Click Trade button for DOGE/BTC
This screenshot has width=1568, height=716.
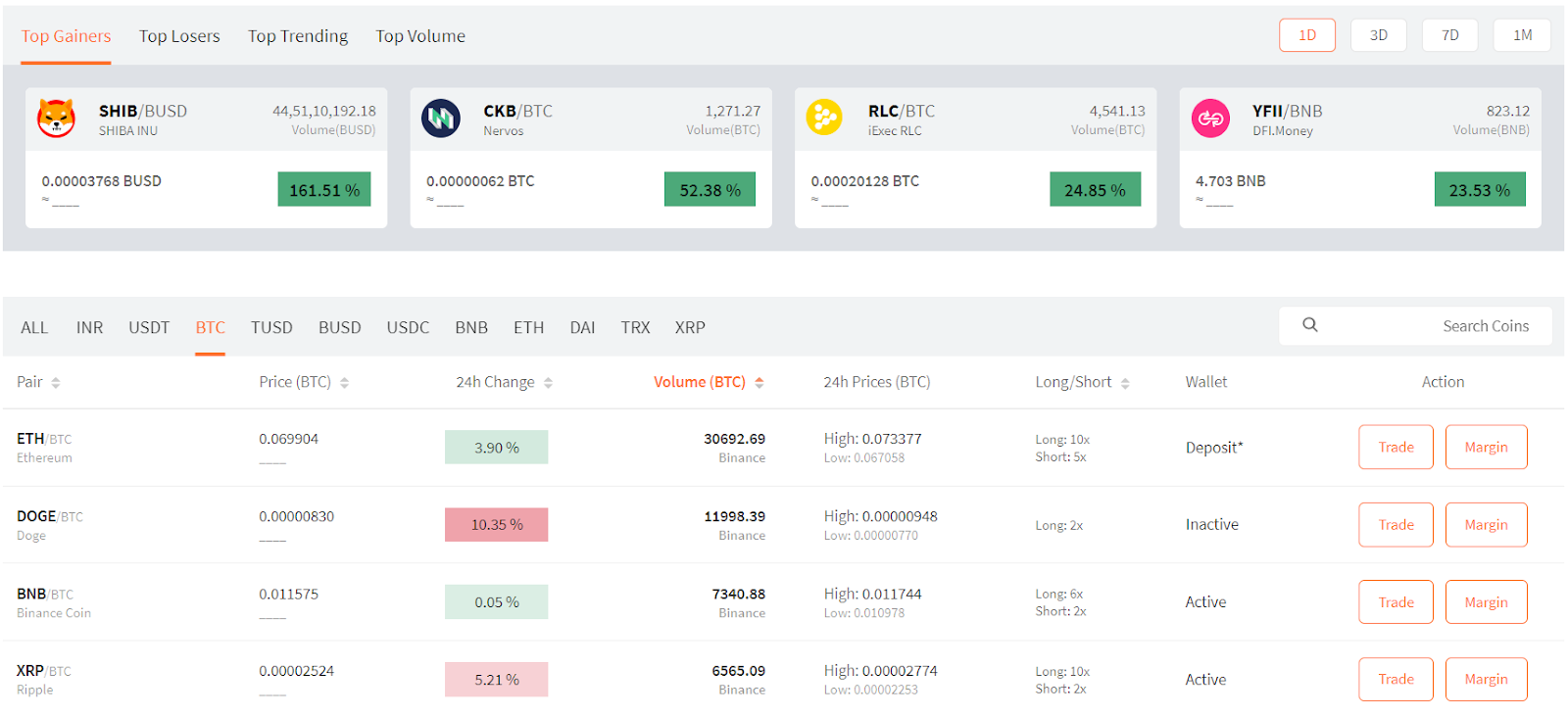[x=1396, y=524]
